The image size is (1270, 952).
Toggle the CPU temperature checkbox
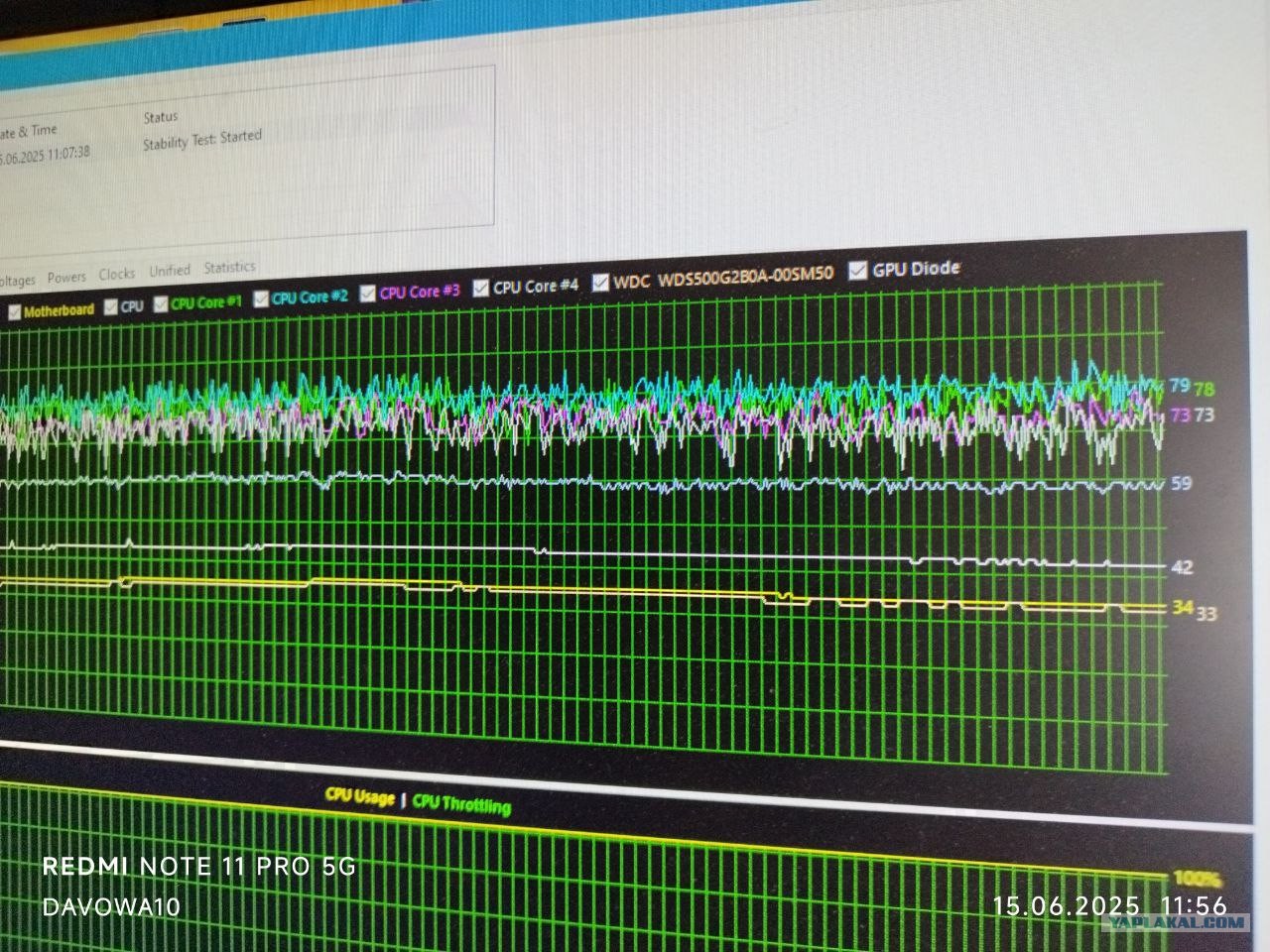[x=111, y=308]
